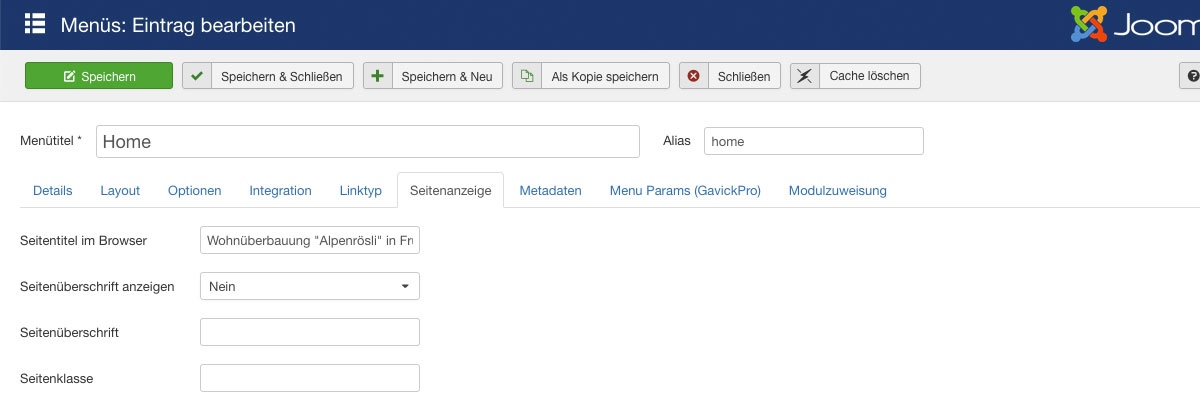Viewport: 1200px width, 400px height.
Task: Click Speichern & Schließen button
Action: tap(268, 76)
